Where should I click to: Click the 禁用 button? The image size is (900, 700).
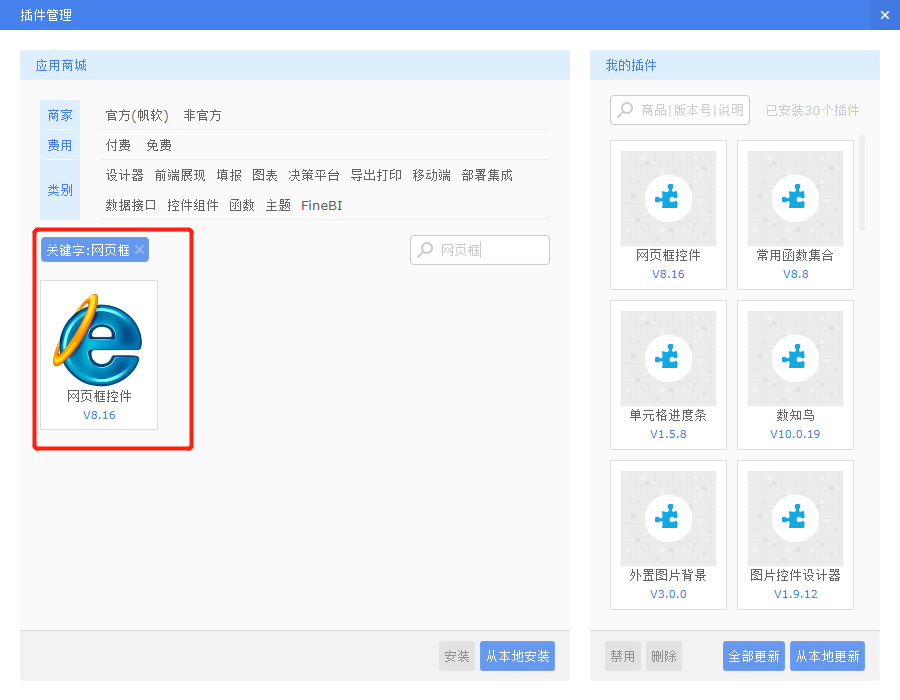623,656
